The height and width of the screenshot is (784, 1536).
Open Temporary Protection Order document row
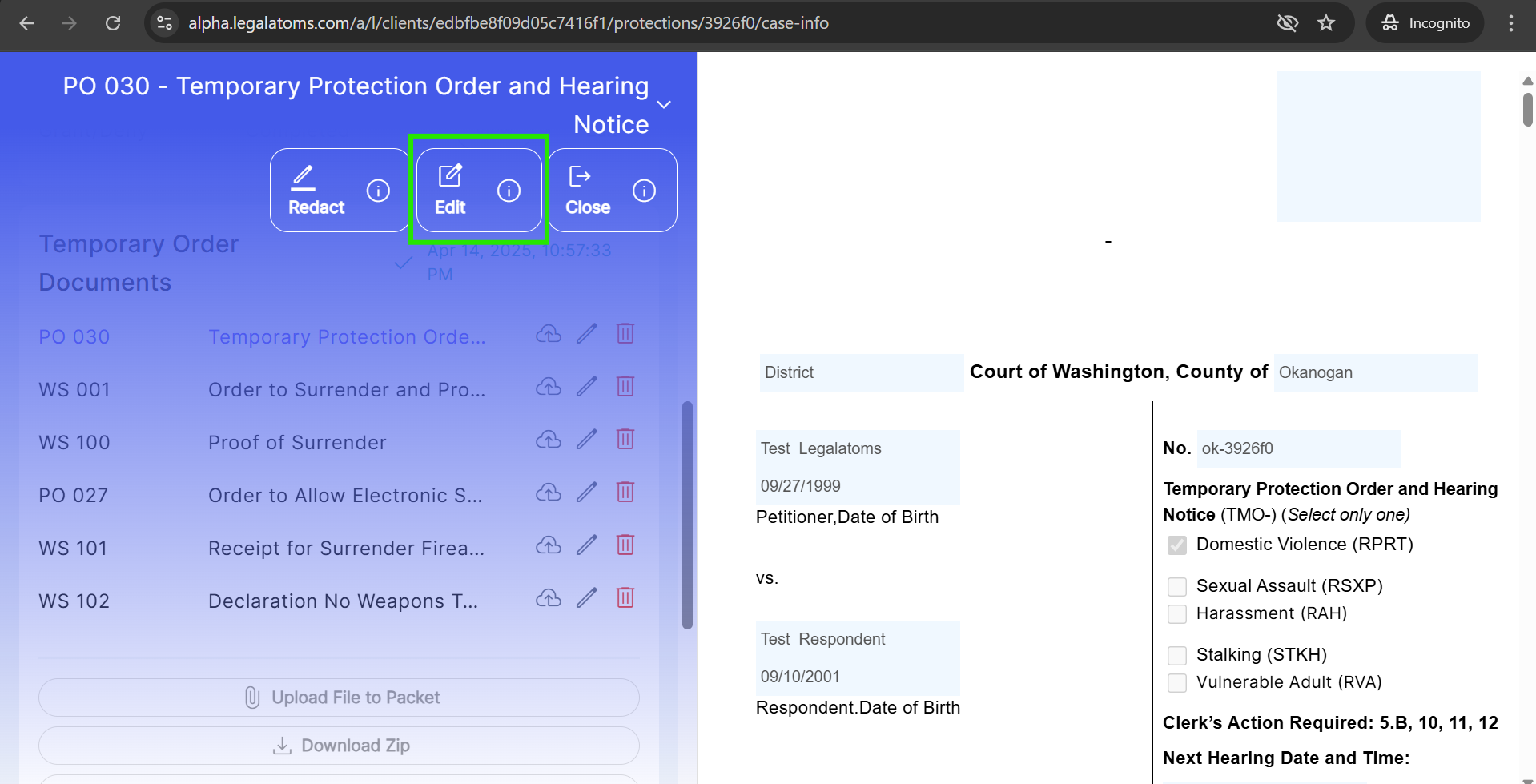coord(347,337)
